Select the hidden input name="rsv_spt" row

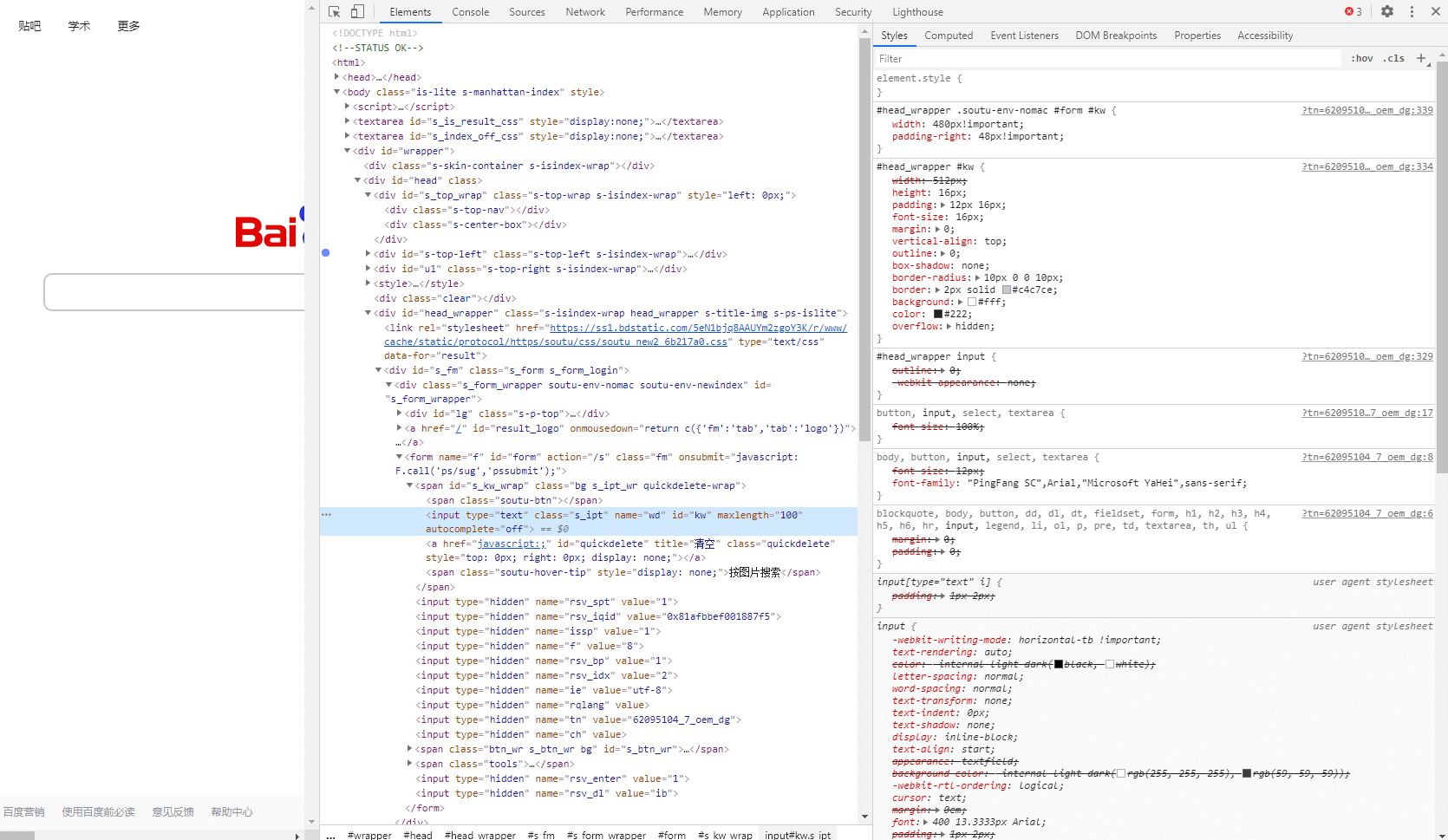(547, 602)
